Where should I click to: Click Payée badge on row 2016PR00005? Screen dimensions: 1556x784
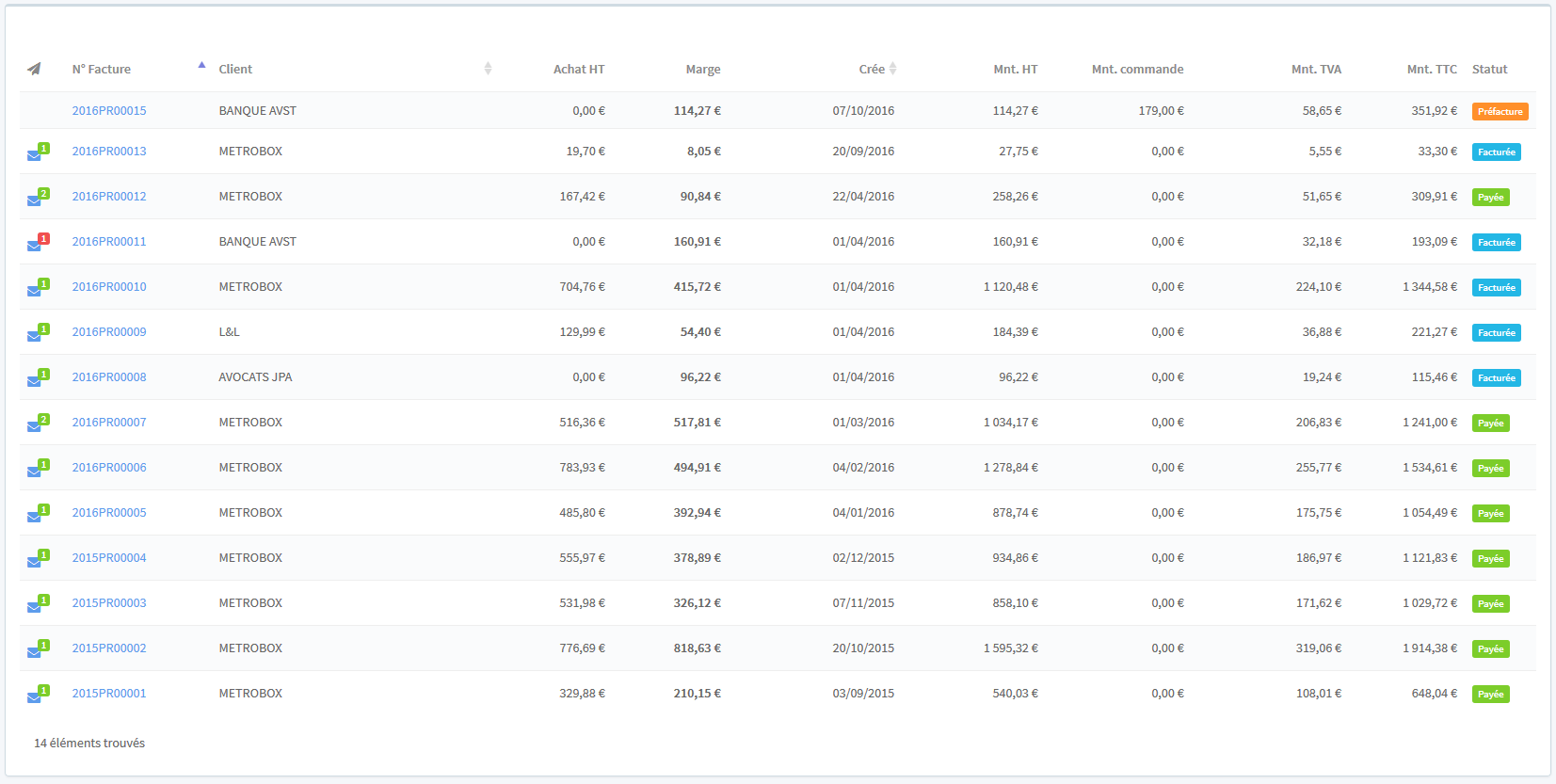1490,513
